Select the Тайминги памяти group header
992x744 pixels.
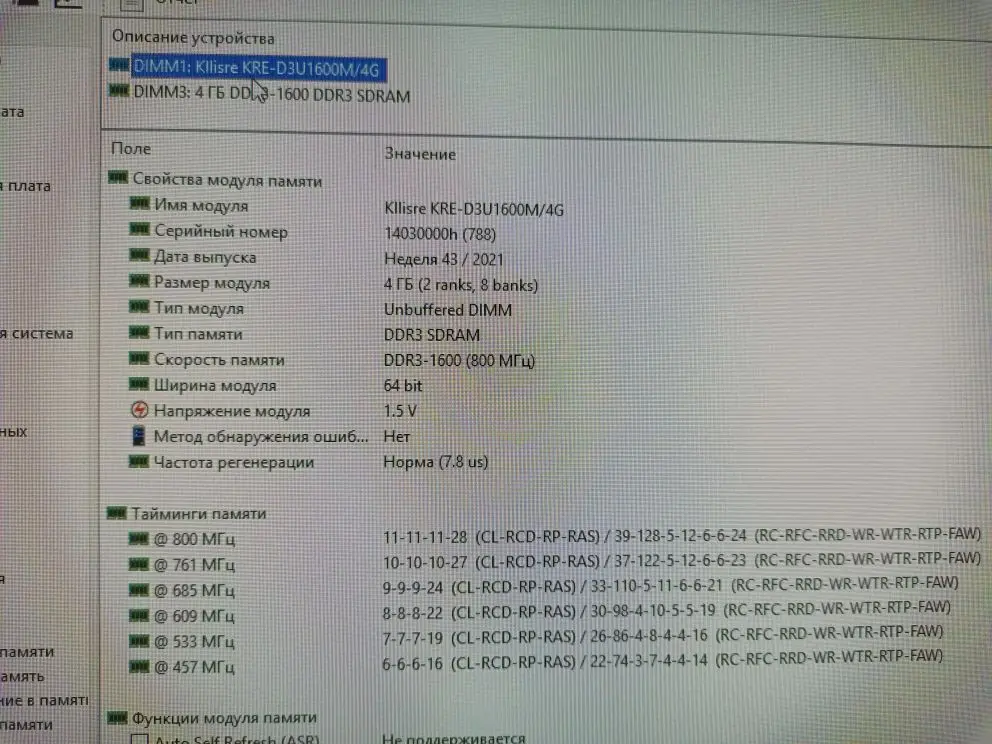pyautogui.click(x=199, y=514)
